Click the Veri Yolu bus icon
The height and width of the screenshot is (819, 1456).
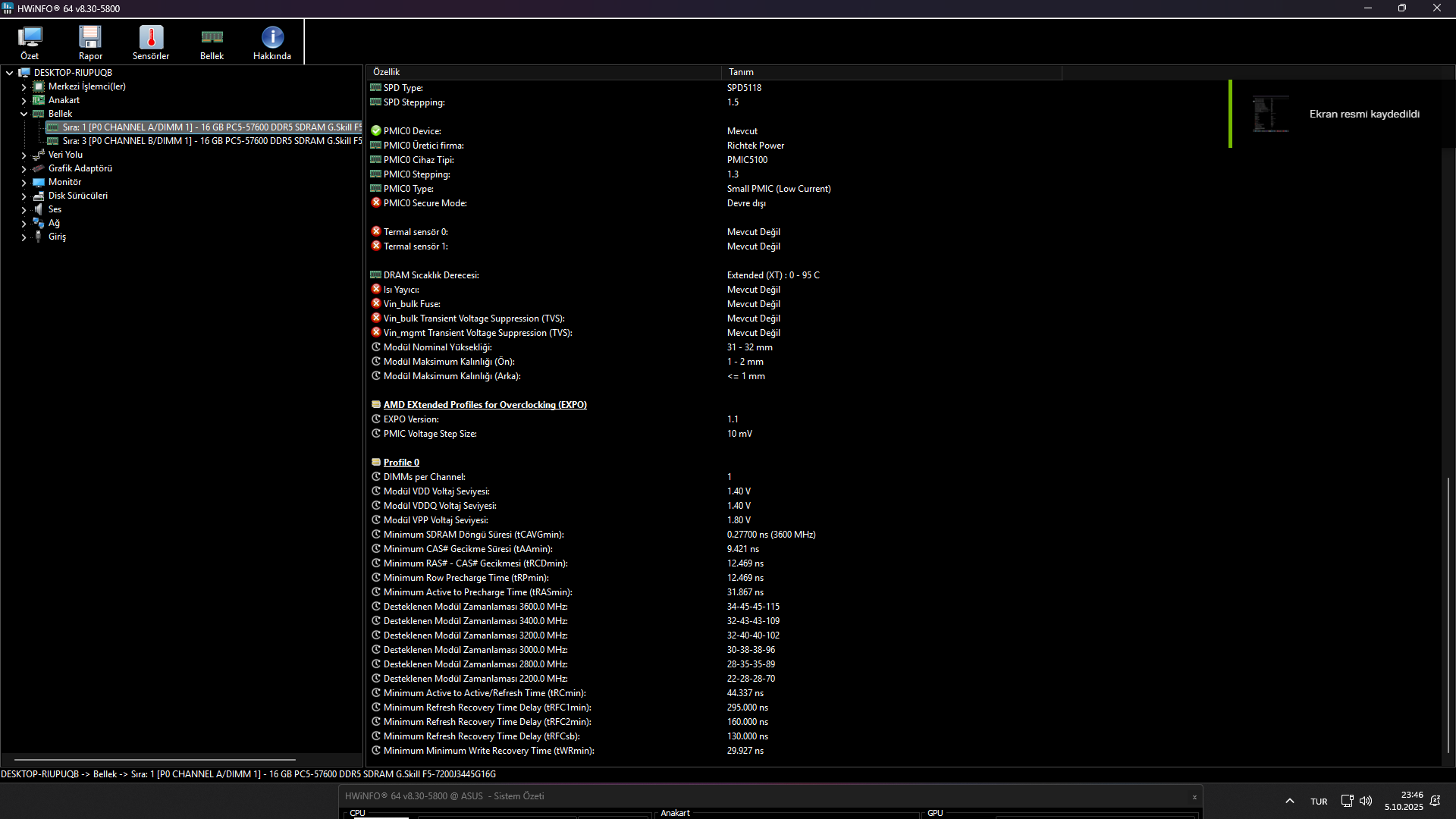tap(39, 155)
